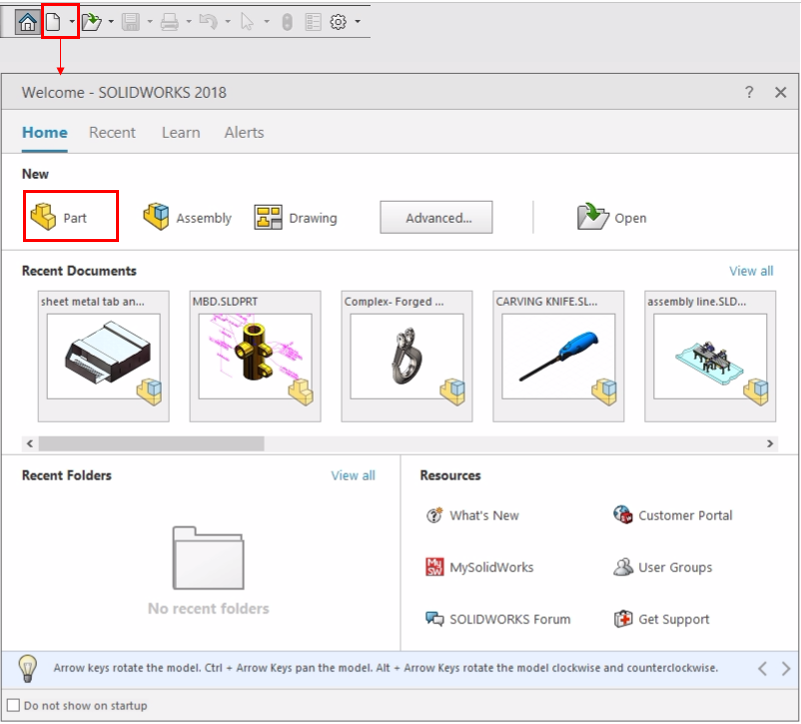This screenshot has width=801, height=724.
Task: Open the Get Support resource
Action: coord(661,619)
